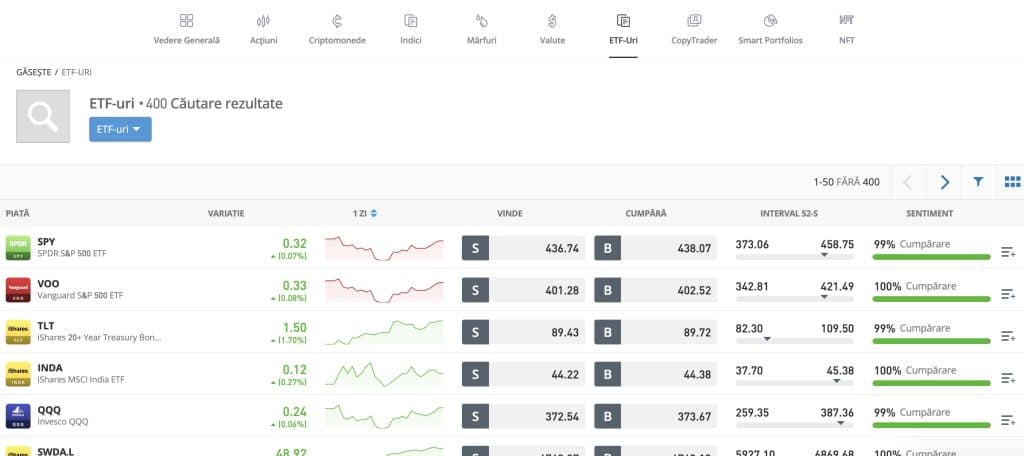Click the 1-50 FĂRĂ 400 counter
The width and height of the screenshot is (1024, 456).
click(x=846, y=182)
